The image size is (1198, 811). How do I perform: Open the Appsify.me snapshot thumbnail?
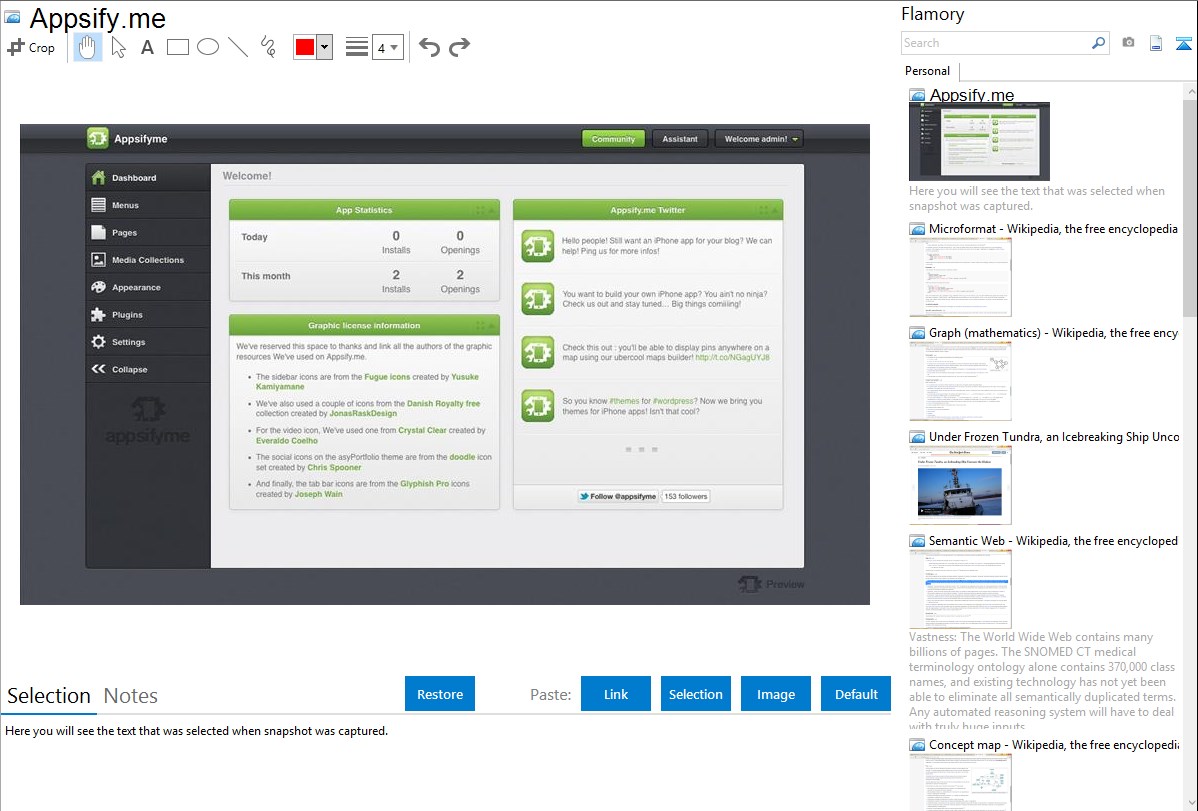click(979, 141)
